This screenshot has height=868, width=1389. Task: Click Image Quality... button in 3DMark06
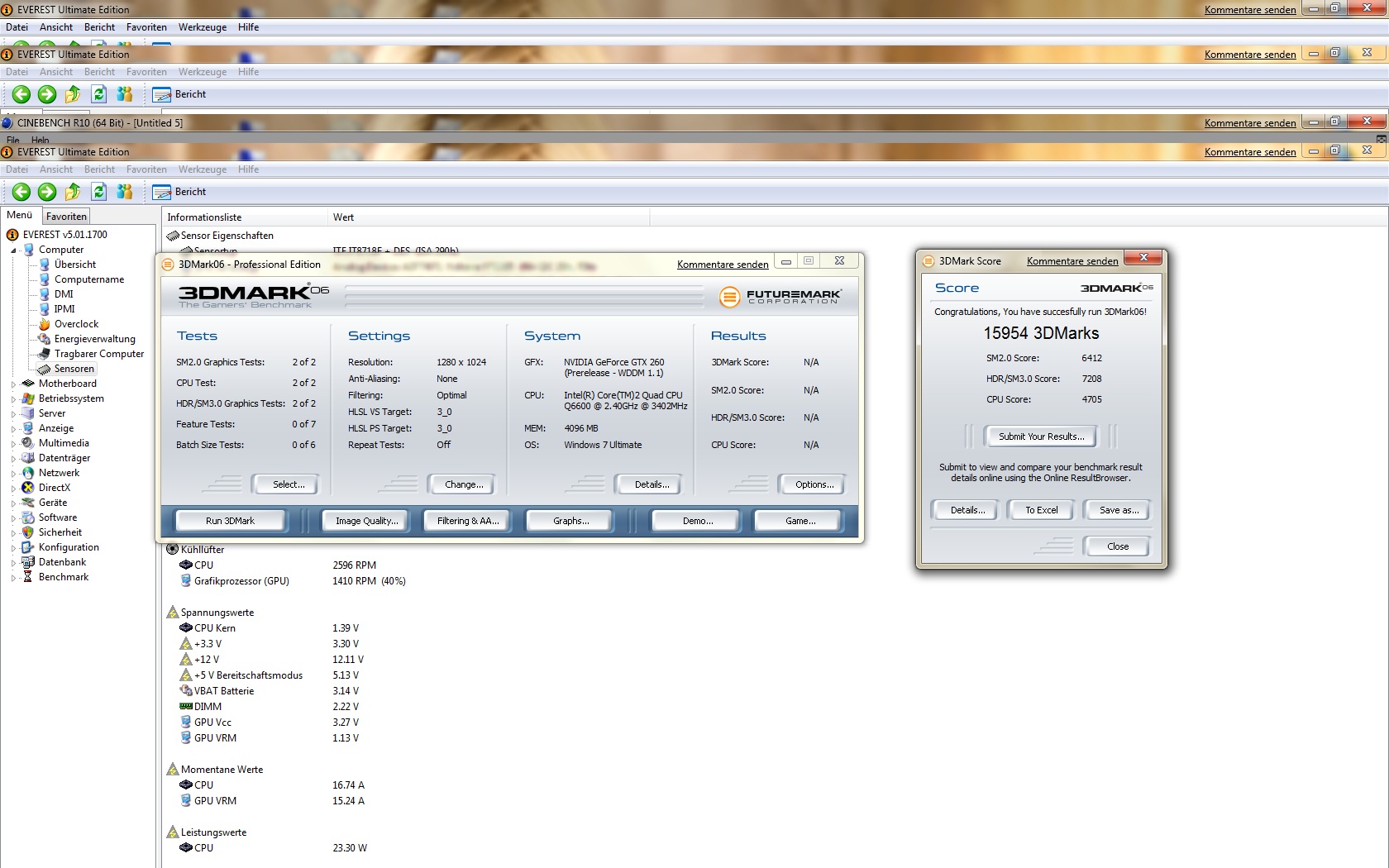[366, 521]
